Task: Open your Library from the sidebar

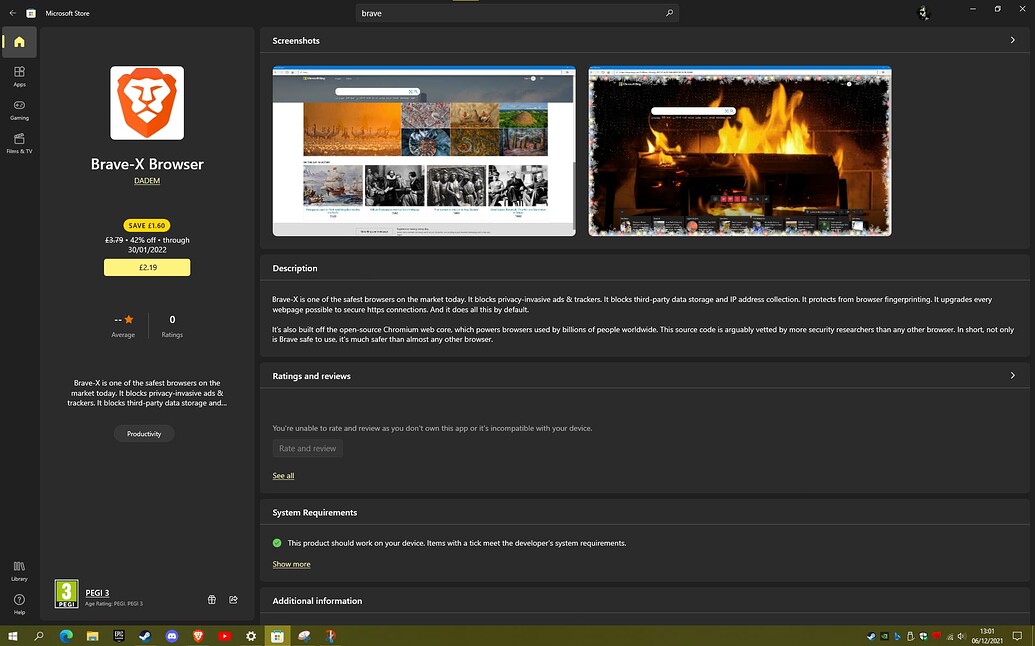Action: 18,572
